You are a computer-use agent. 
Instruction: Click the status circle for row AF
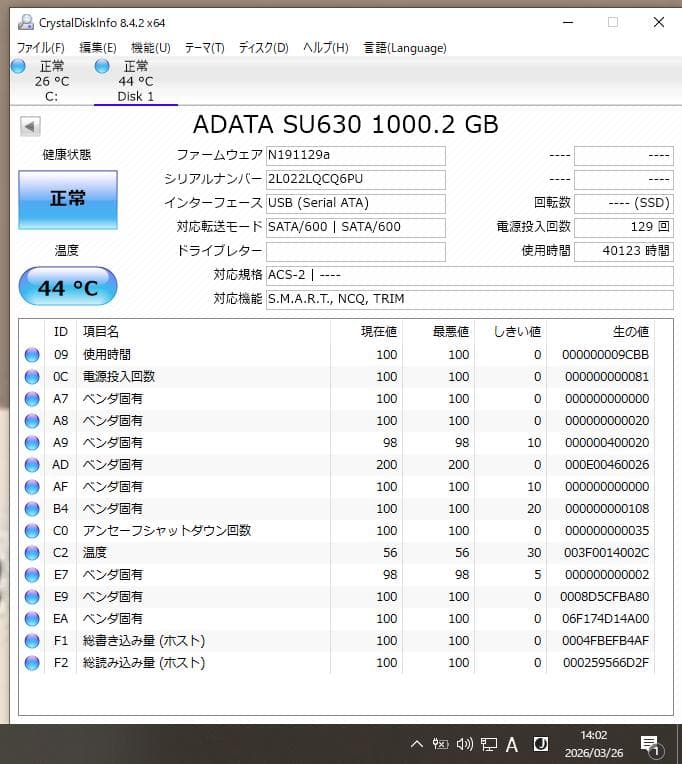pos(32,487)
